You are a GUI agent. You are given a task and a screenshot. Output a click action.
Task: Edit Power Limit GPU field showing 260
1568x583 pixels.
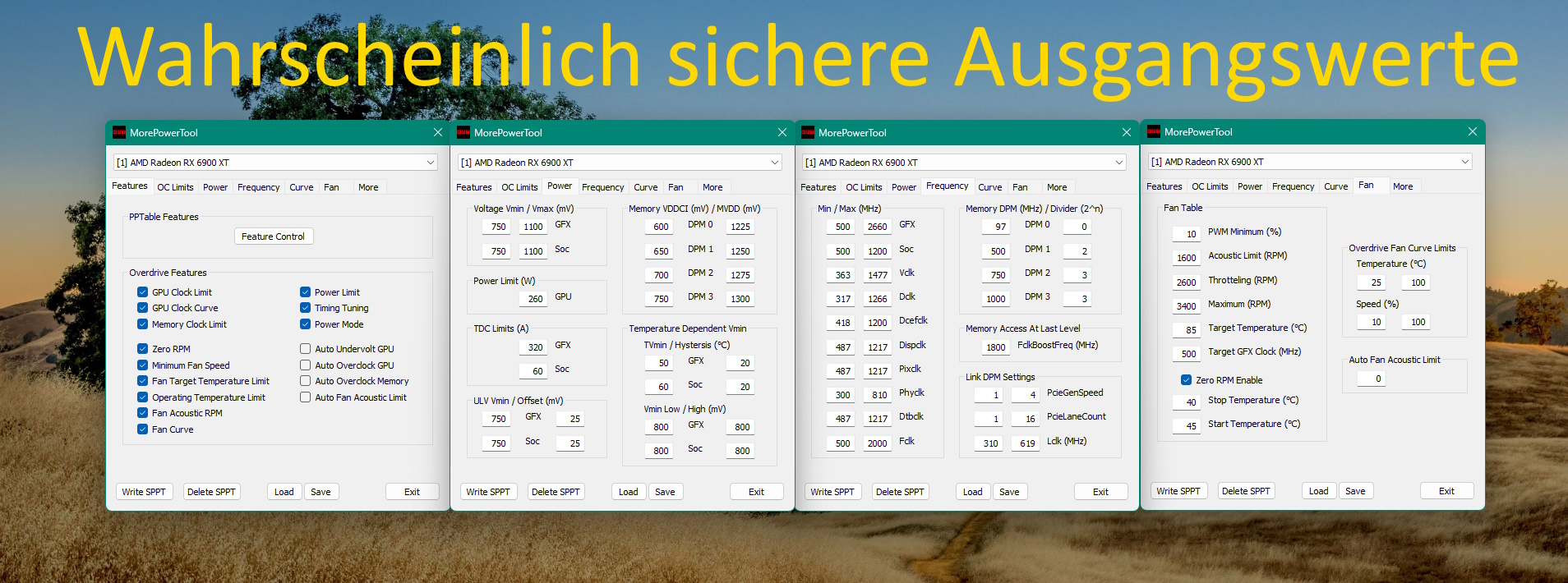pos(533,299)
